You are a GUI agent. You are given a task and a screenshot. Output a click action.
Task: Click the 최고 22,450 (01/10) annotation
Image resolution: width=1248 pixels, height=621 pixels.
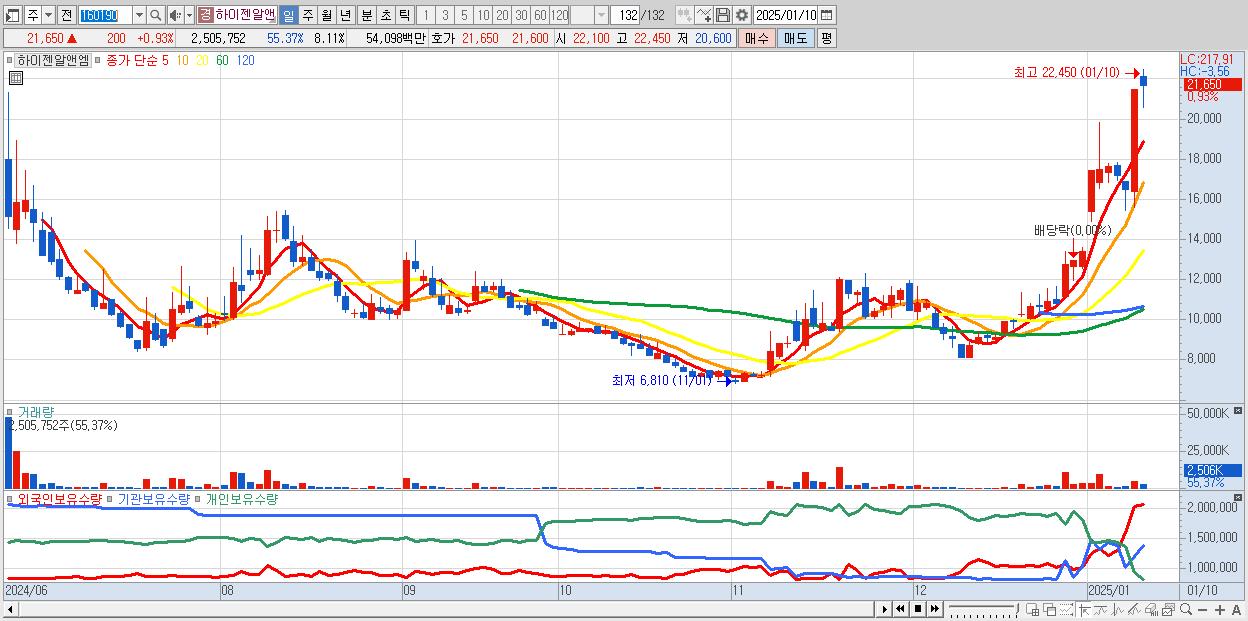click(1066, 72)
